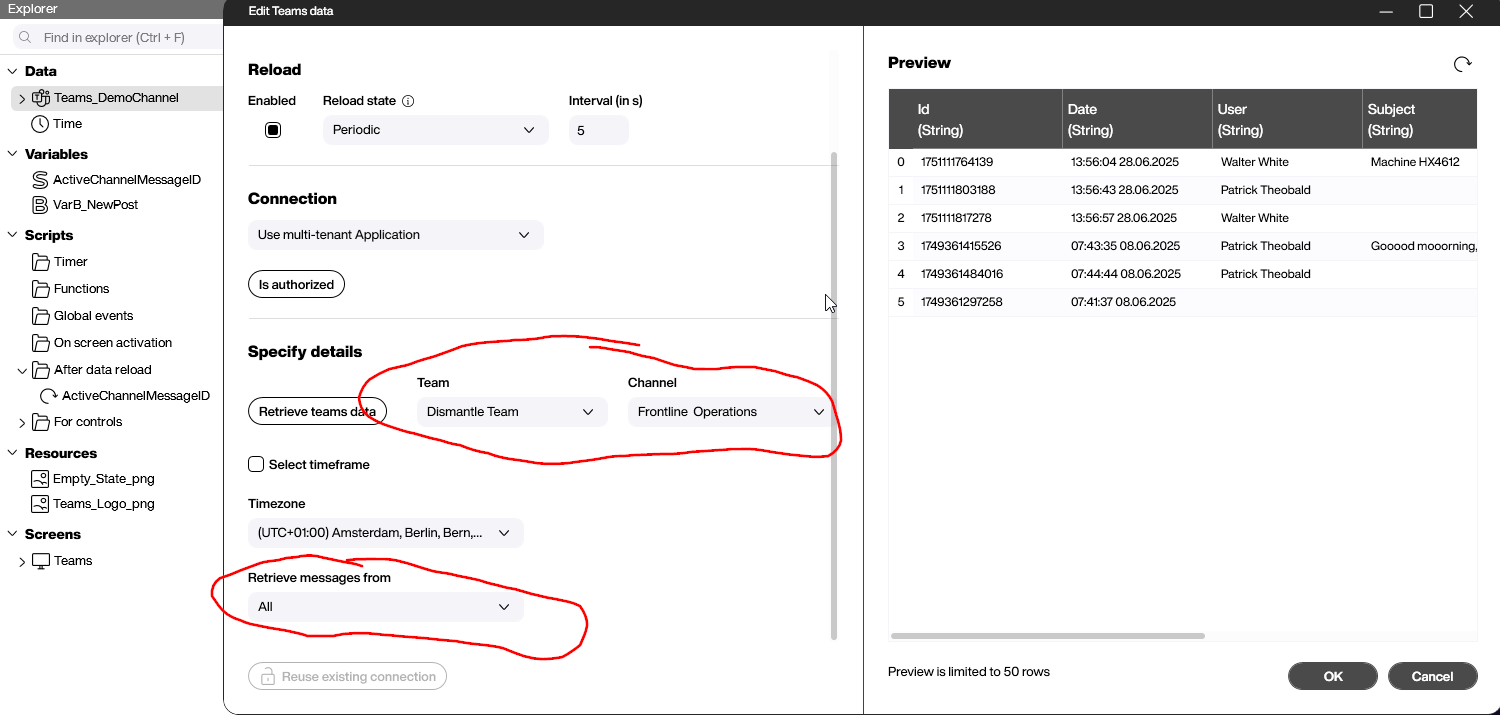Click the image icon for Empty_State_png
The width and height of the screenshot is (1500, 715).
coord(40,479)
